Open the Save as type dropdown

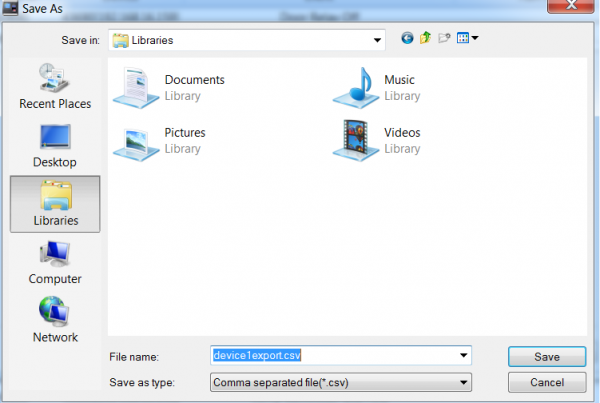tap(463, 382)
